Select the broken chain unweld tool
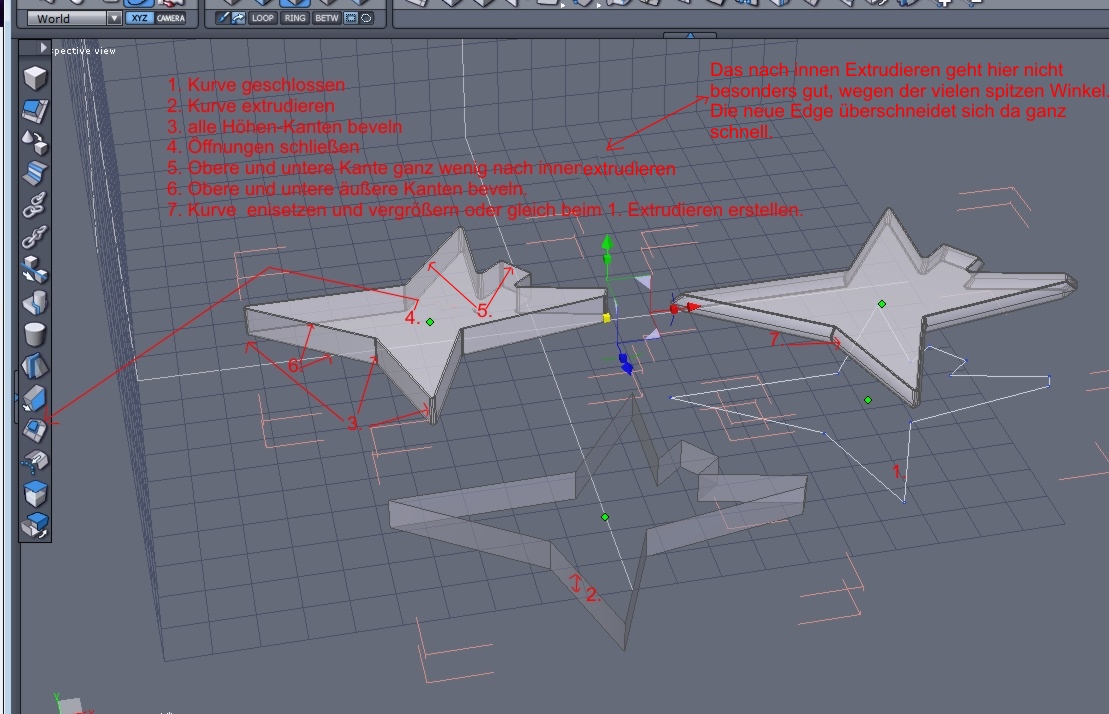 click(x=35, y=237)
